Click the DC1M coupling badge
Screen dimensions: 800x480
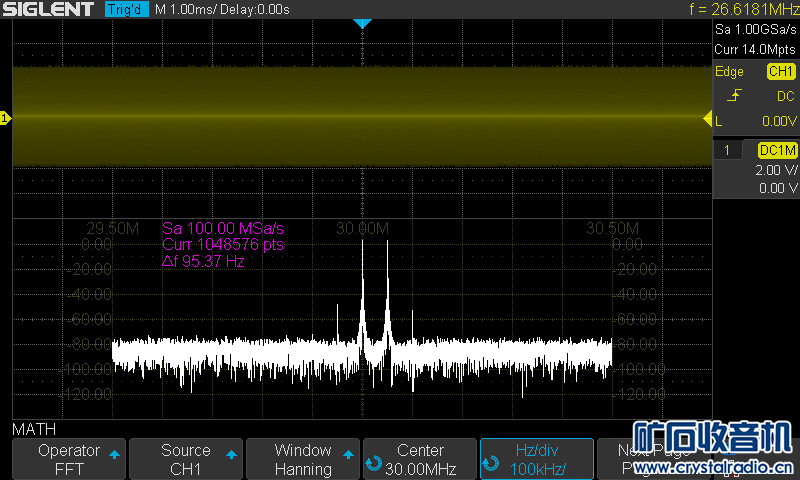tap(778, 150)
